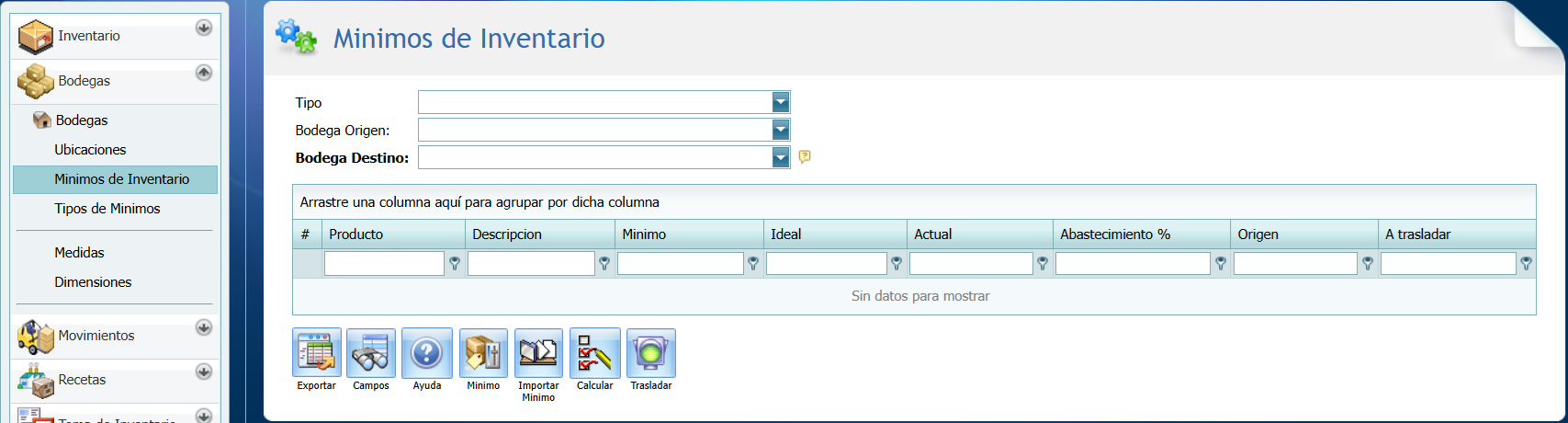Click the Actual filter input field
1568x423 pixels.
click(x=971, y=264)
